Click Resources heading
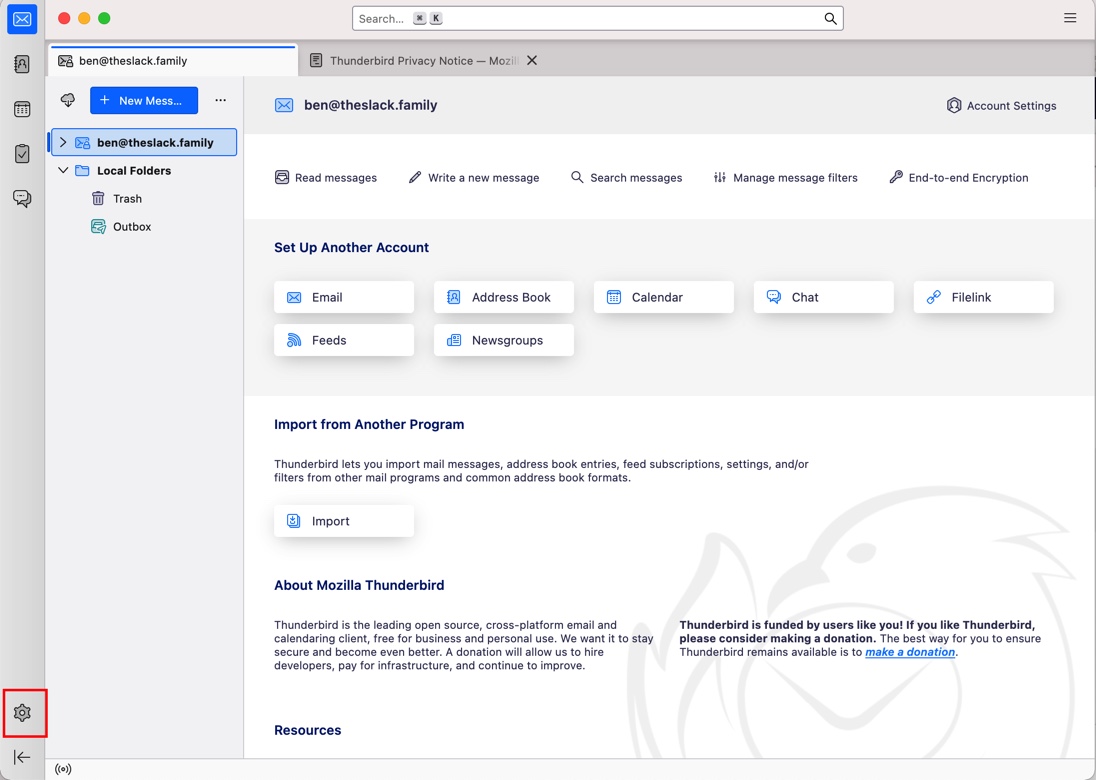The width and height of the screenshot is (1096, 780). tap(308, 730)
